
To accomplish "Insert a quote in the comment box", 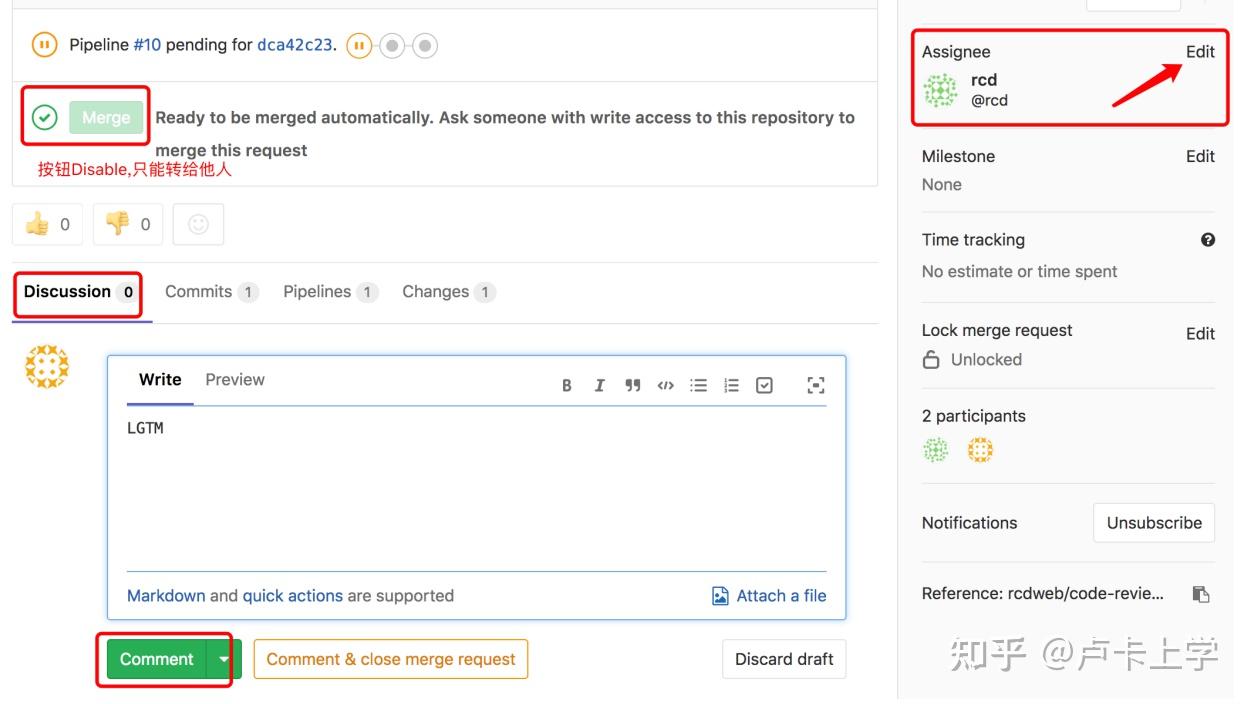I will (632, 385).
